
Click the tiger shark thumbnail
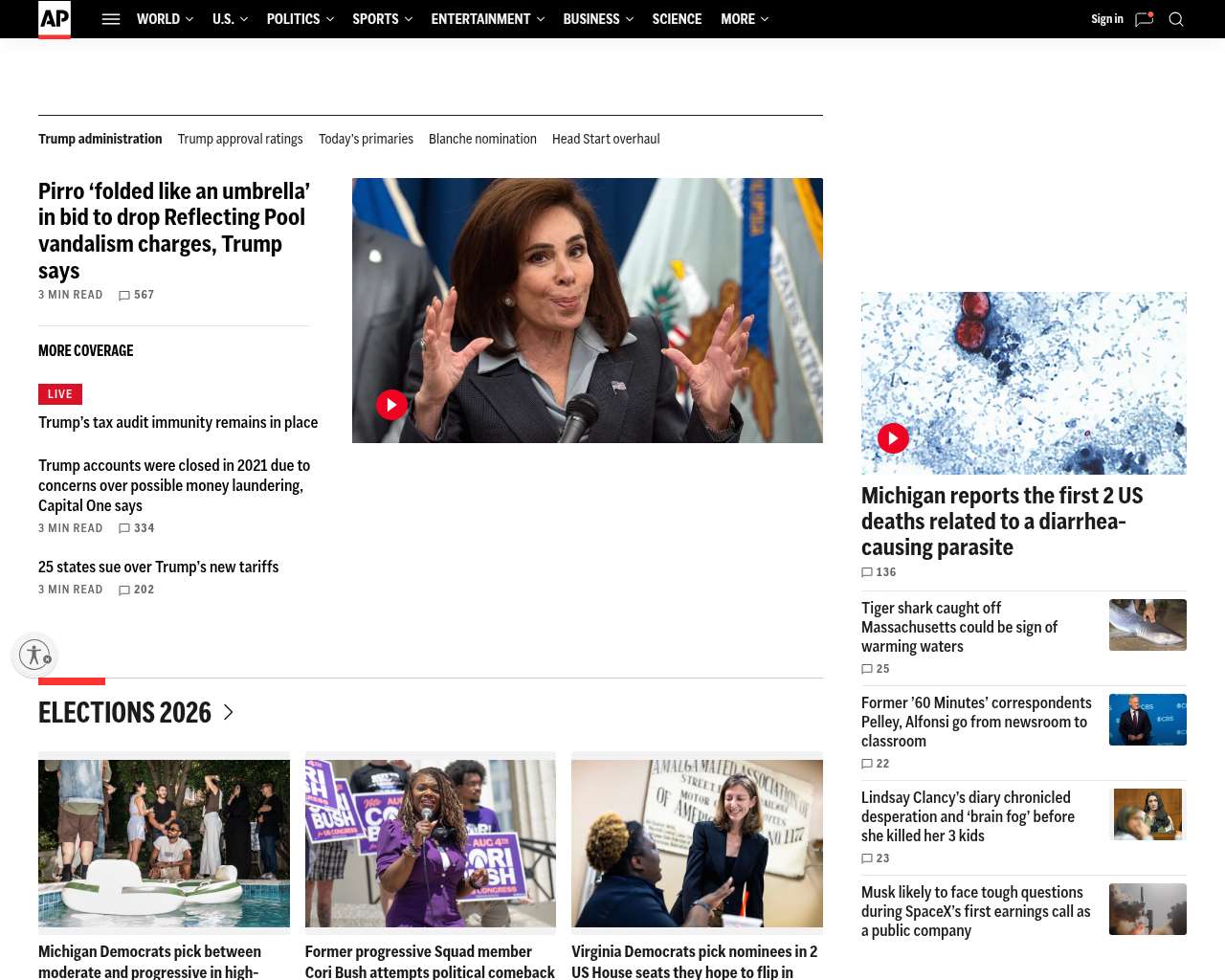pos(1147,625)
